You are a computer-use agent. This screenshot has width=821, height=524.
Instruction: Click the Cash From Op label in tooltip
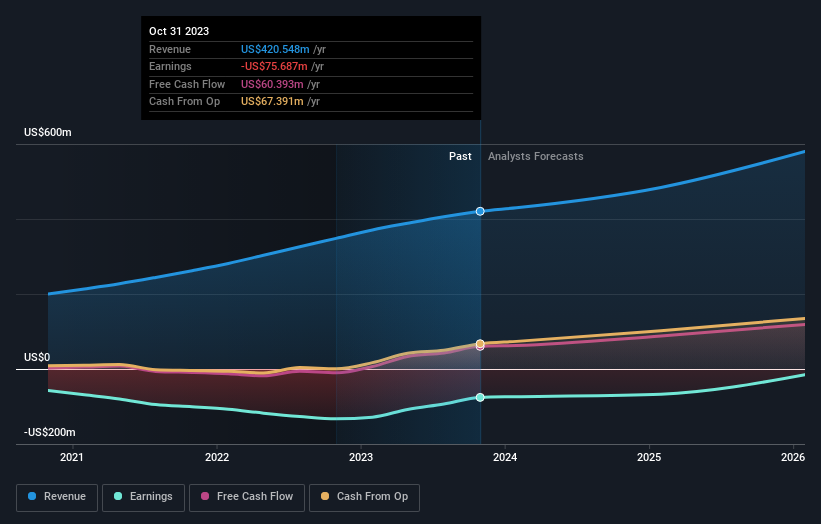pos(184,102)
